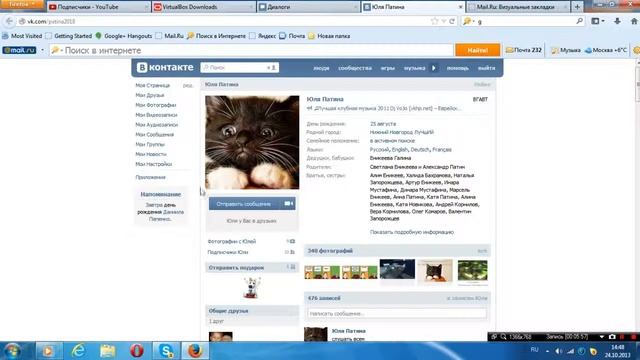Click the video call camera icon
This screenshot has width=640, height=360.
click(x=289, y=204)
